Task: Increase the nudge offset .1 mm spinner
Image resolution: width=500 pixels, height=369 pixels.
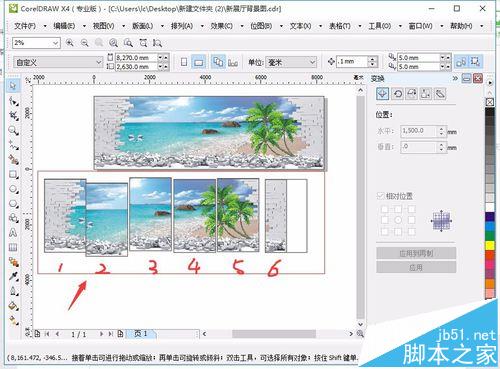Action: [373, 59]
